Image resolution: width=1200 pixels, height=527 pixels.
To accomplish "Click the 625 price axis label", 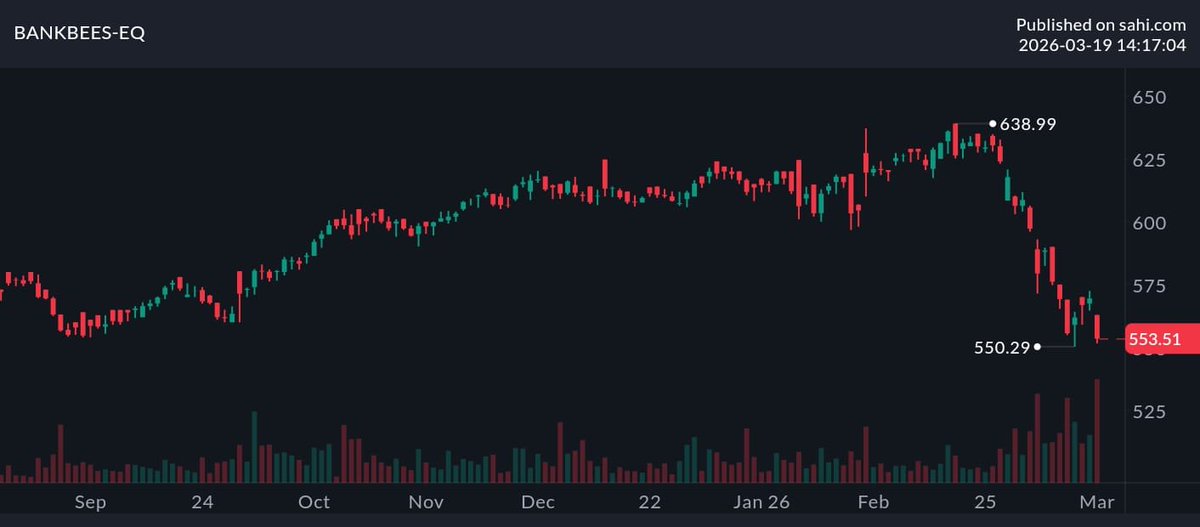I will click(1148, 160).
